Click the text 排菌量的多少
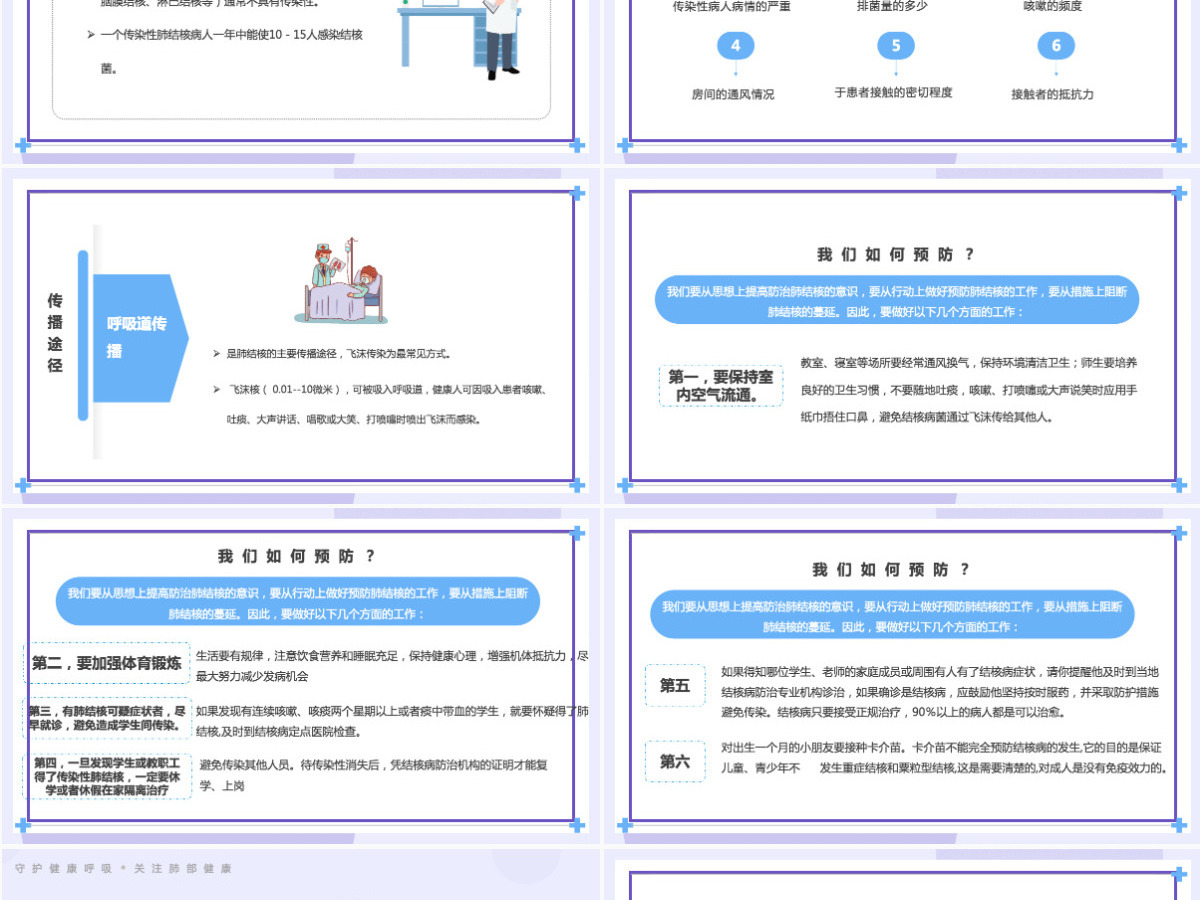This screenshot has width=1200, height=900. 894,6
